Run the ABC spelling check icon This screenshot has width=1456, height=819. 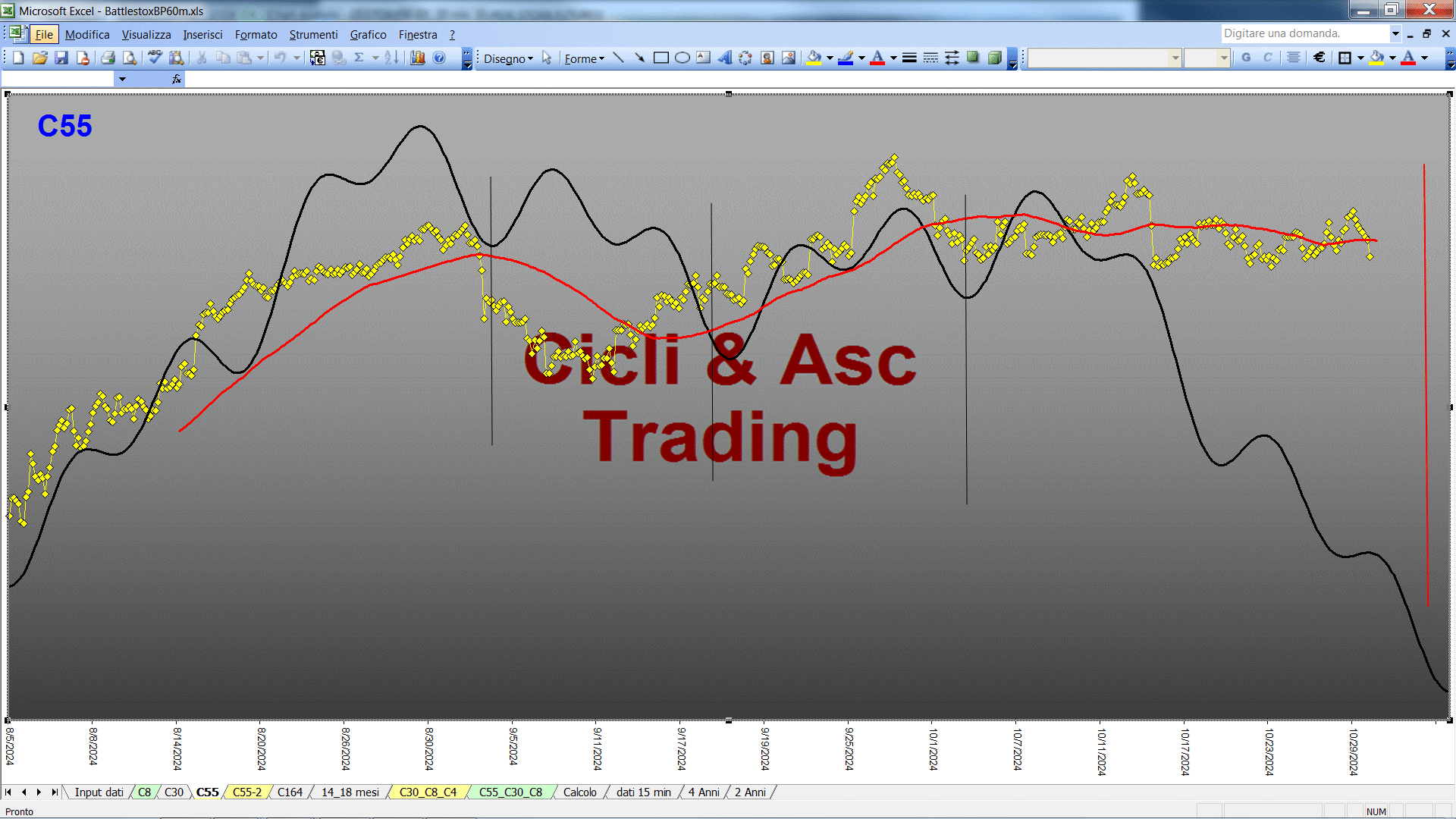tap(155, 58)
